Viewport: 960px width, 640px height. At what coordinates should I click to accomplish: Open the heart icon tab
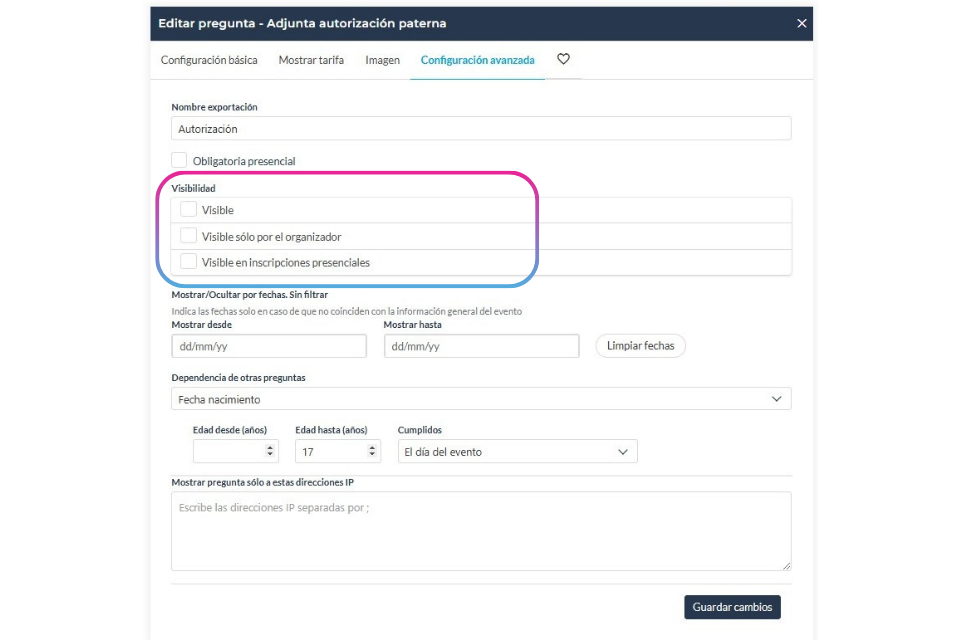coord(563,59)
